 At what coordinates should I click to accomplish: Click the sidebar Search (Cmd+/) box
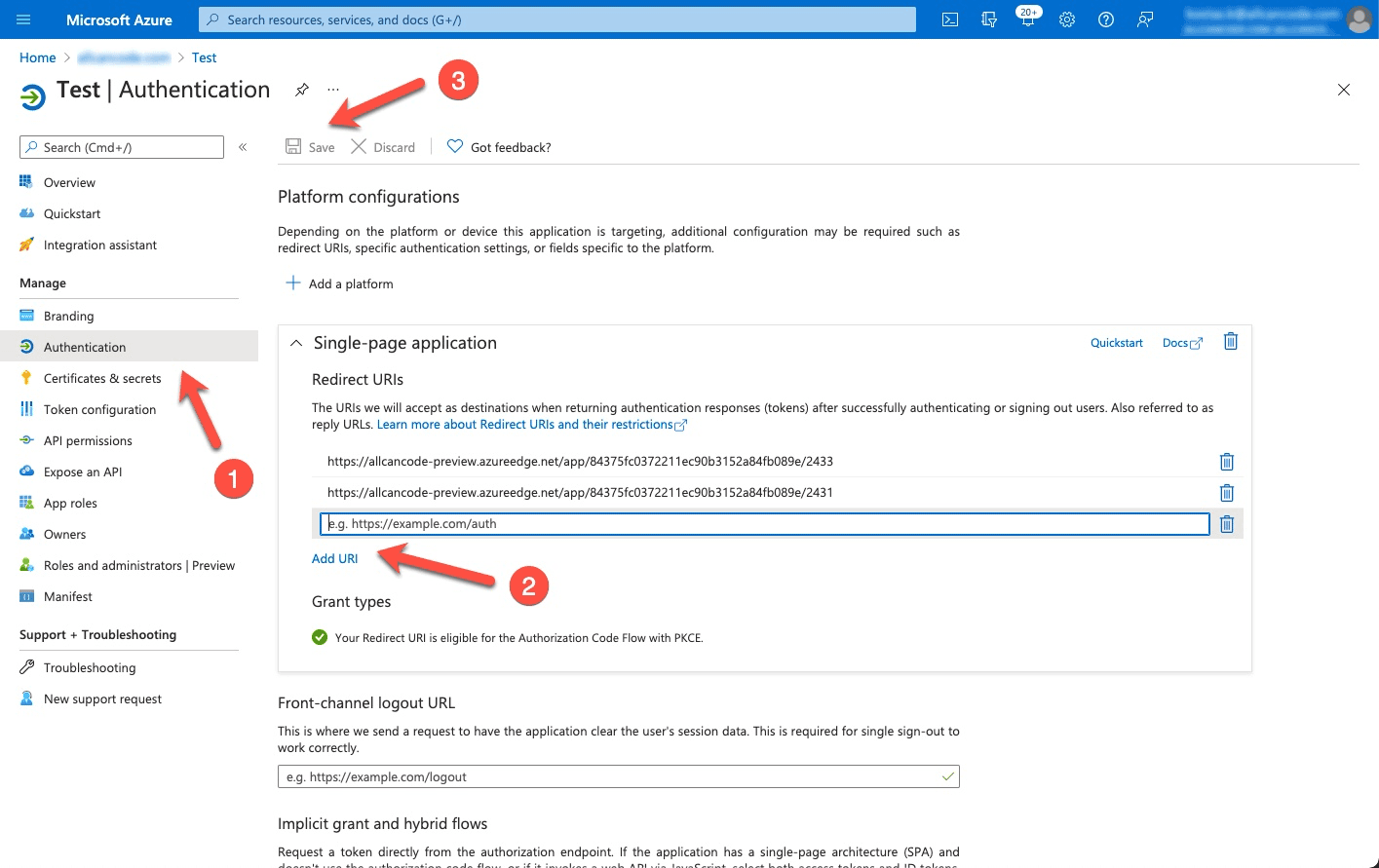click(x=122, y=147)
